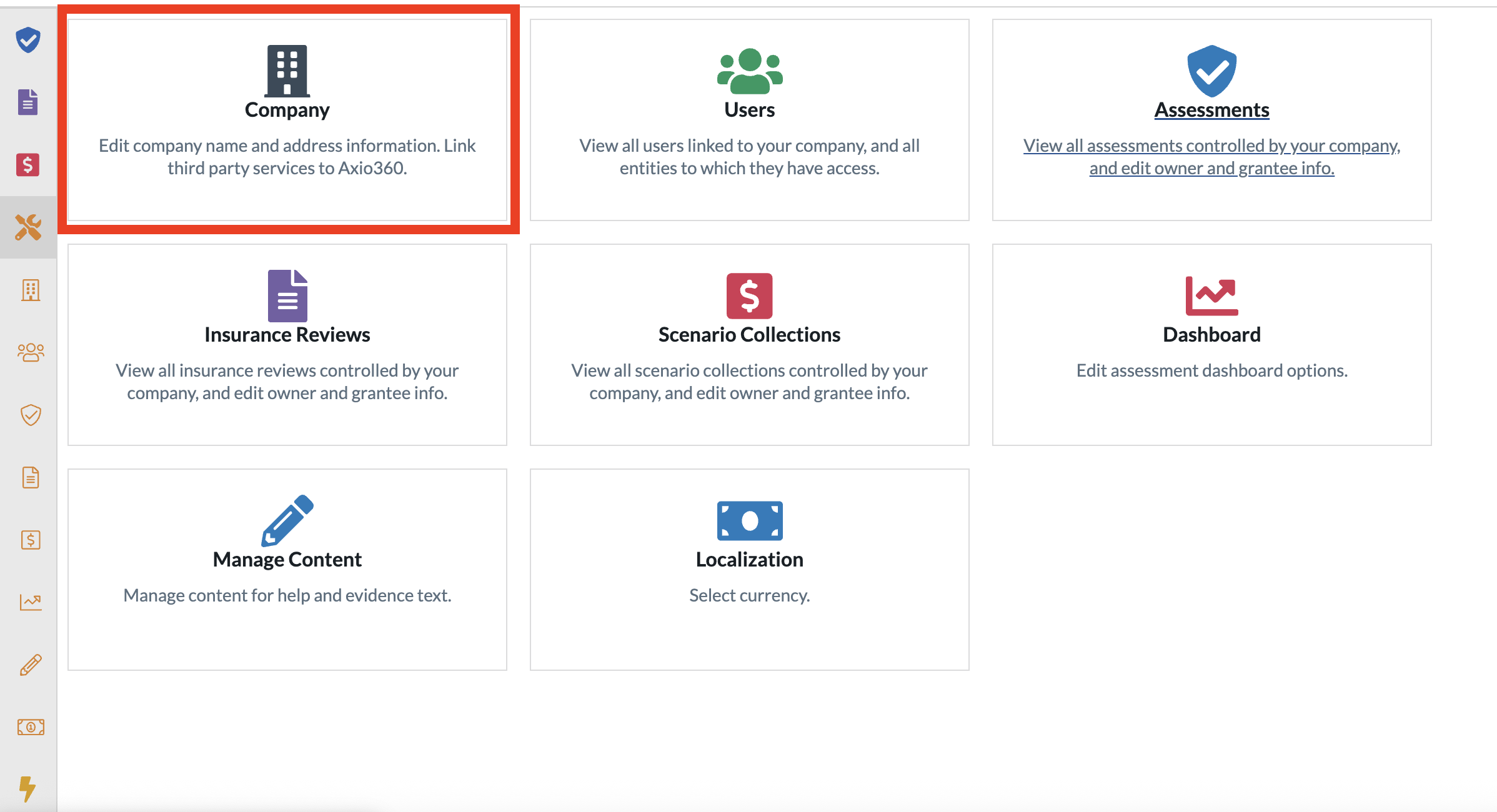Click the Company building icon
Screen dimensions: 1497x812
pos(287,71)
